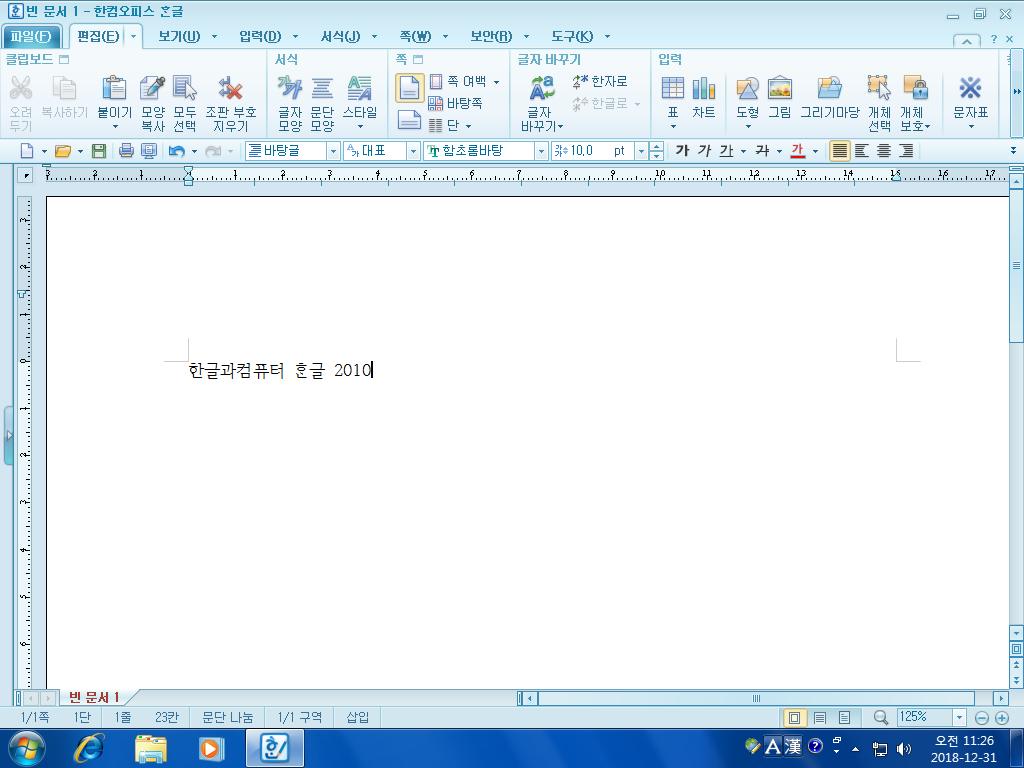The image size is (1024, 768).
Task: Click the zoom in plus button
Action: click(x=1002, y=718)
